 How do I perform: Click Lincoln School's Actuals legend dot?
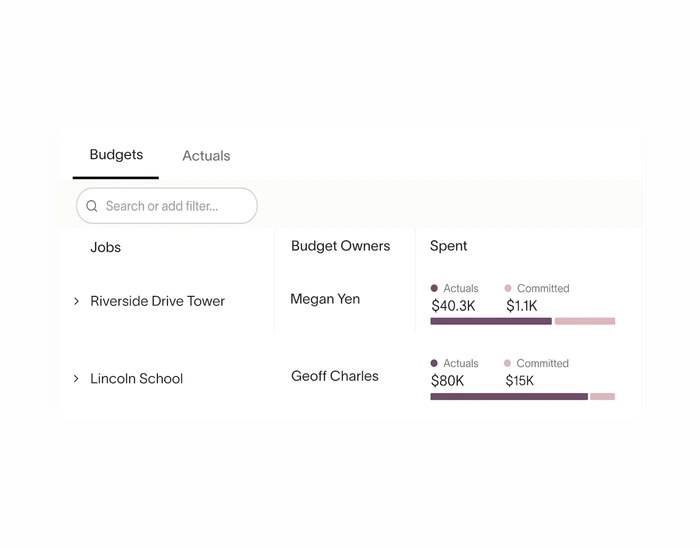434,363
